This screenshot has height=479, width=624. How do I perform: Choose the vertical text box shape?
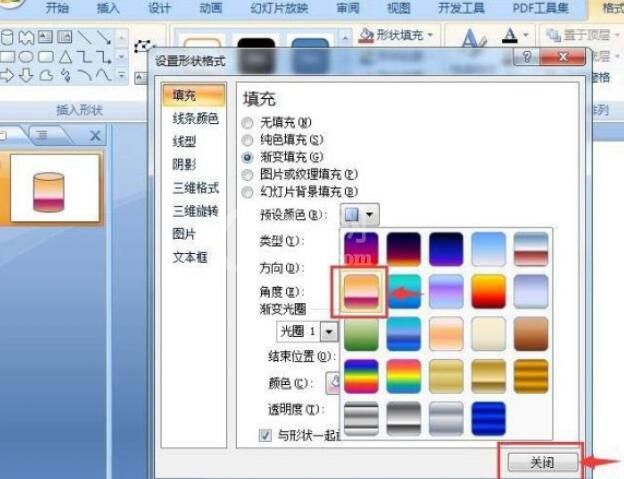point(64,37)
